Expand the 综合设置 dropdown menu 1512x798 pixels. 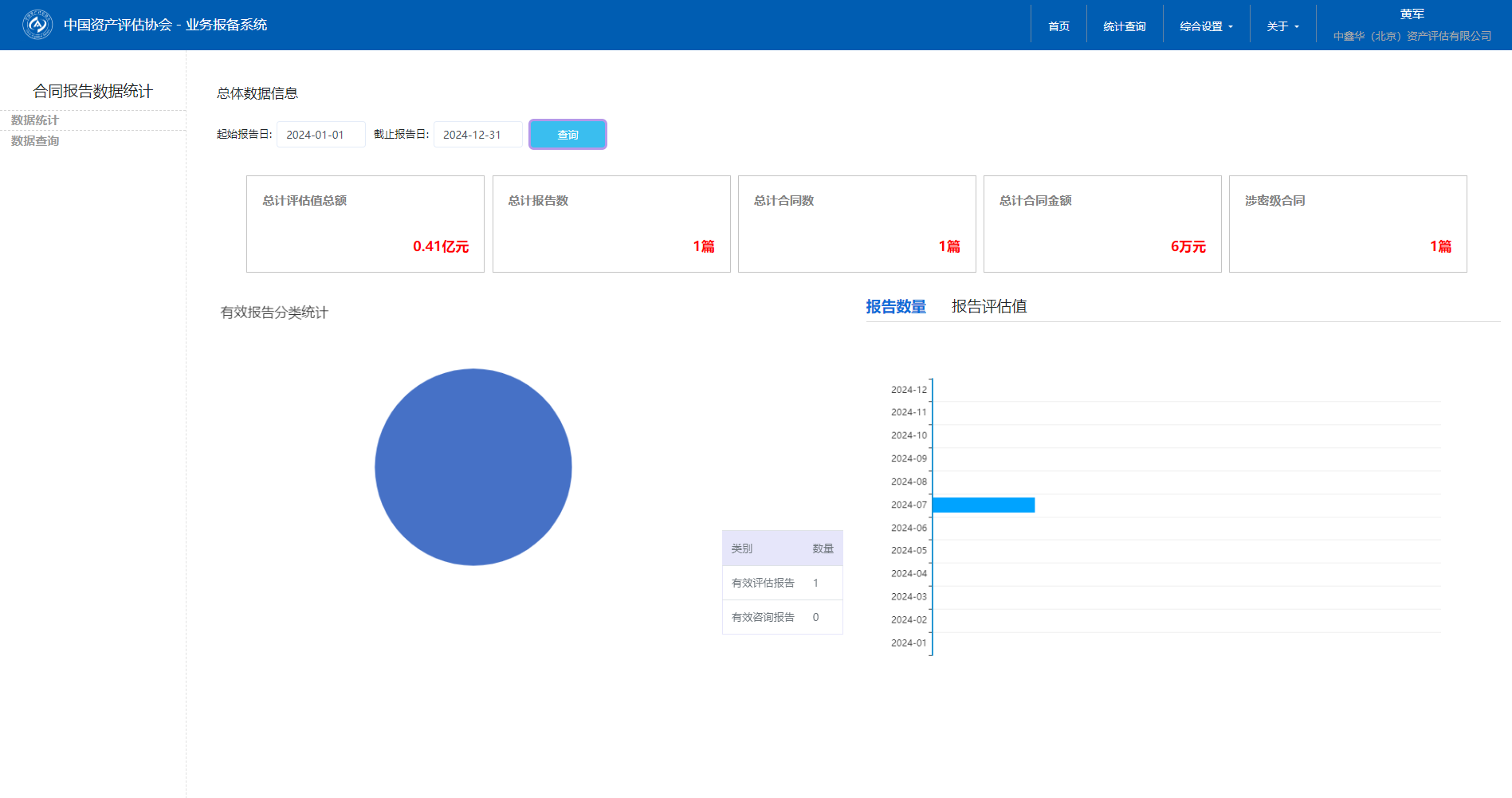tap(1206, 26)
